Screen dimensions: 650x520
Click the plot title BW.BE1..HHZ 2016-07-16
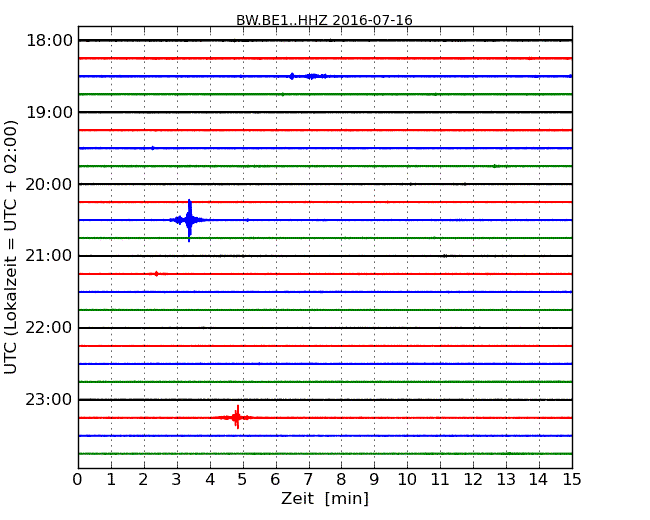[324, 20]
